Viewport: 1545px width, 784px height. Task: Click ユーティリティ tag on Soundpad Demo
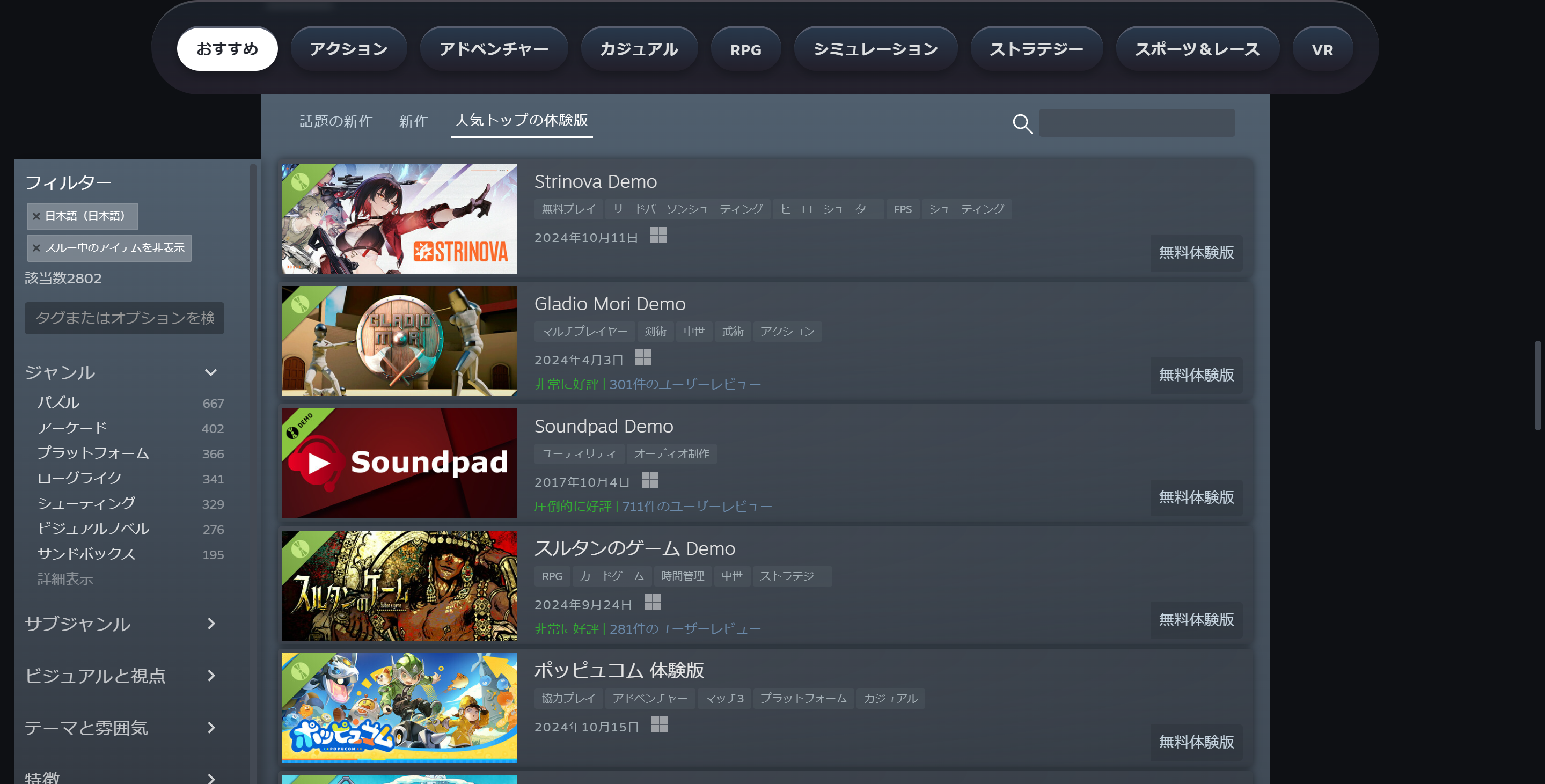[x=579, y=454]
